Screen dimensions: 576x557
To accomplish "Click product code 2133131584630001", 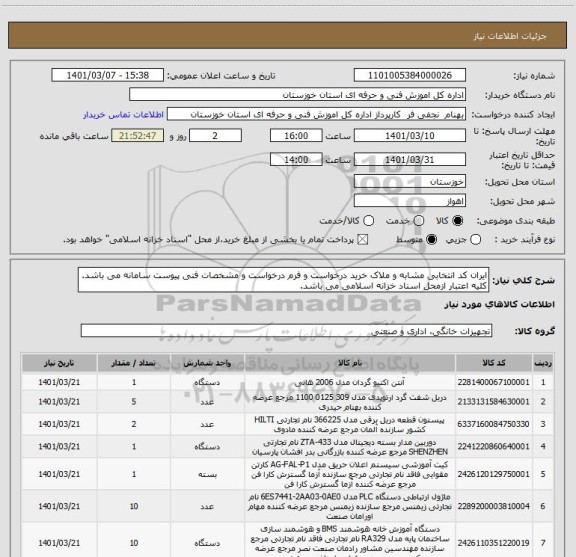I will click(x=494, y=402).
